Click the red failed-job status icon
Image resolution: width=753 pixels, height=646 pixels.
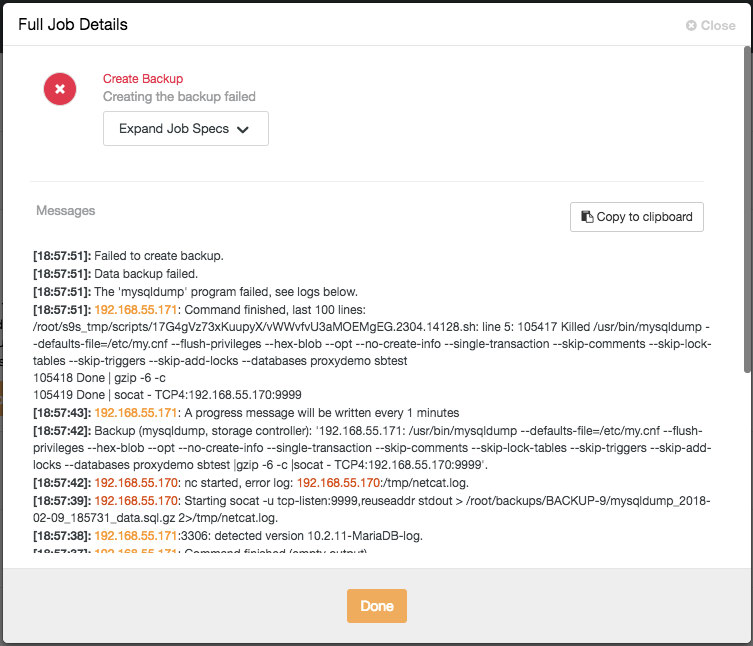tap(60, 89)
